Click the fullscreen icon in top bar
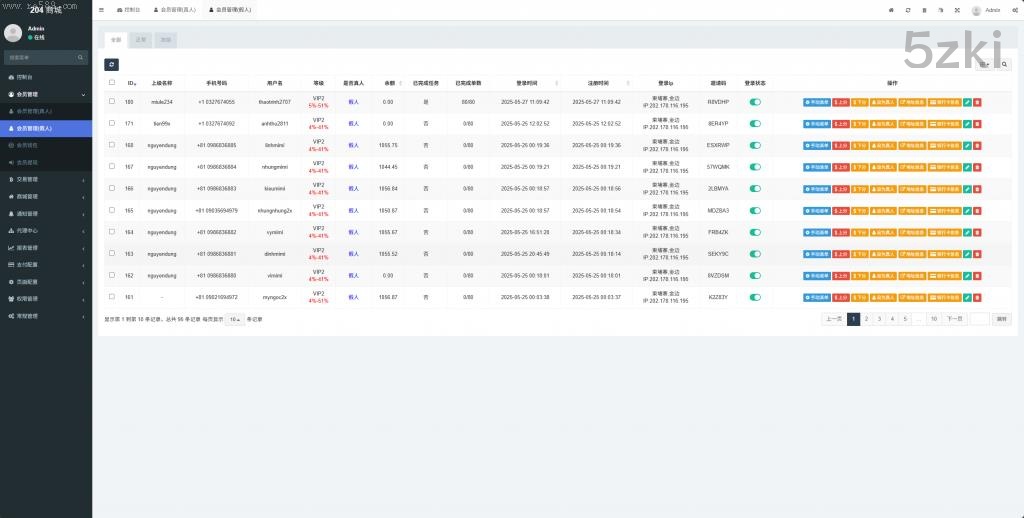Screen dimensions: 1024x518 (x=956, y=9)
